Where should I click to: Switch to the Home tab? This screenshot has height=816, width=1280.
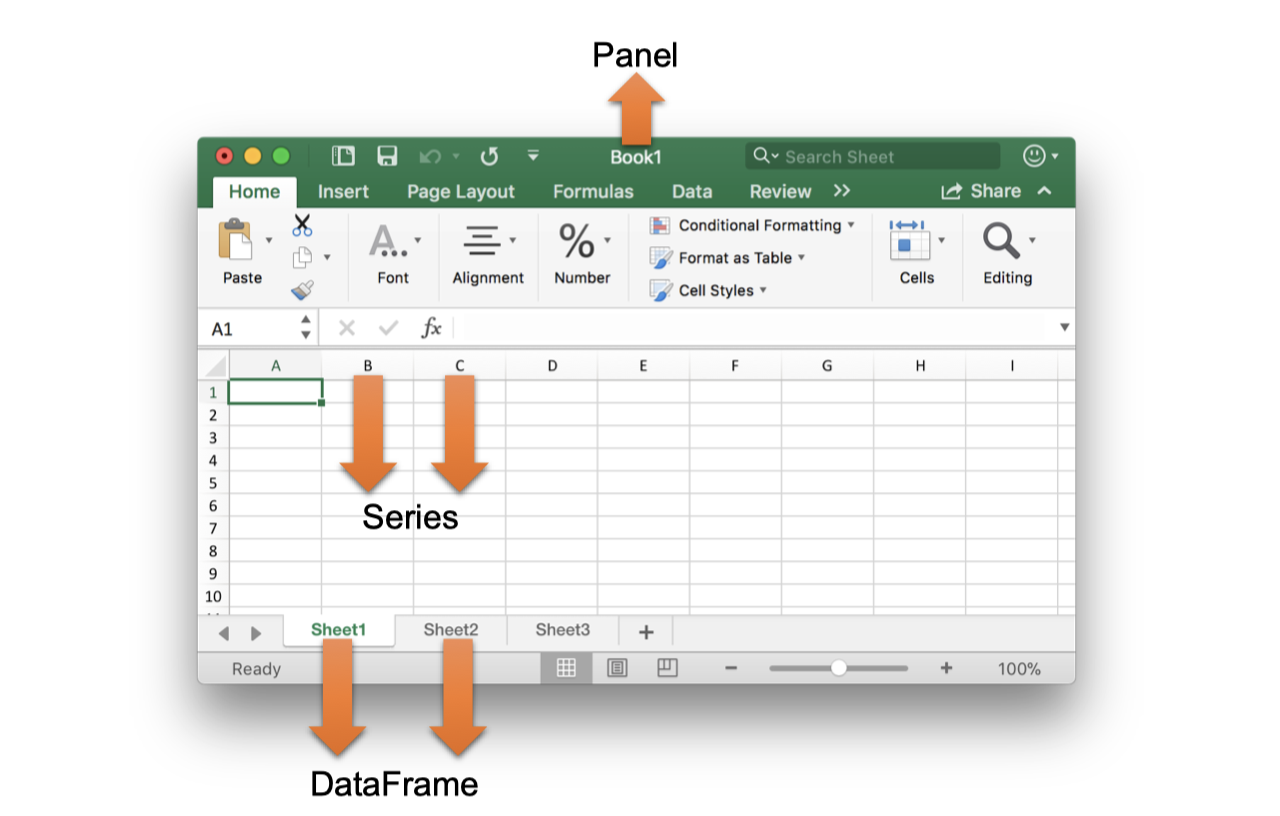tap(254, 192)
